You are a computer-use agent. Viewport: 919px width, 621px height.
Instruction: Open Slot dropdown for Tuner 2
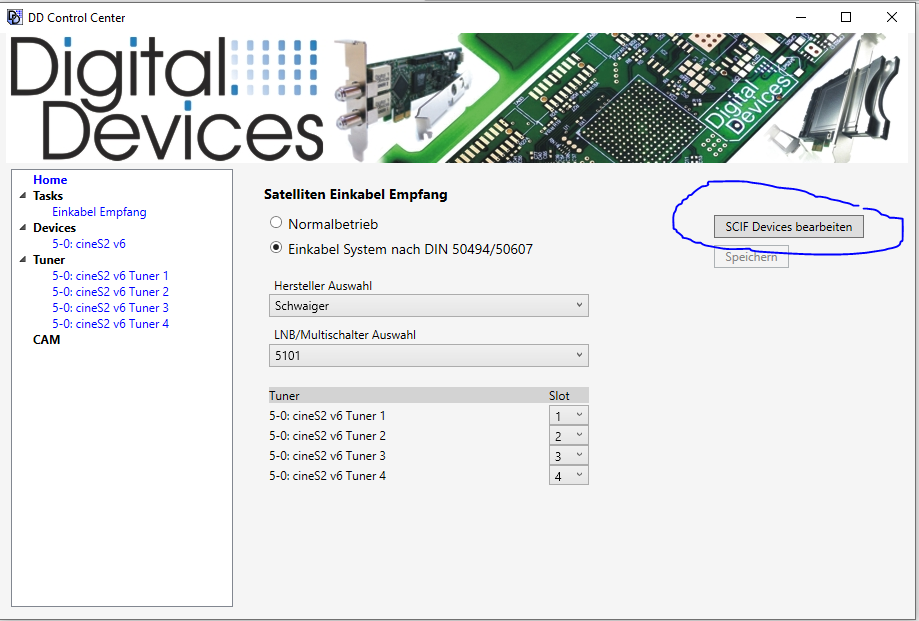(569, 435)
